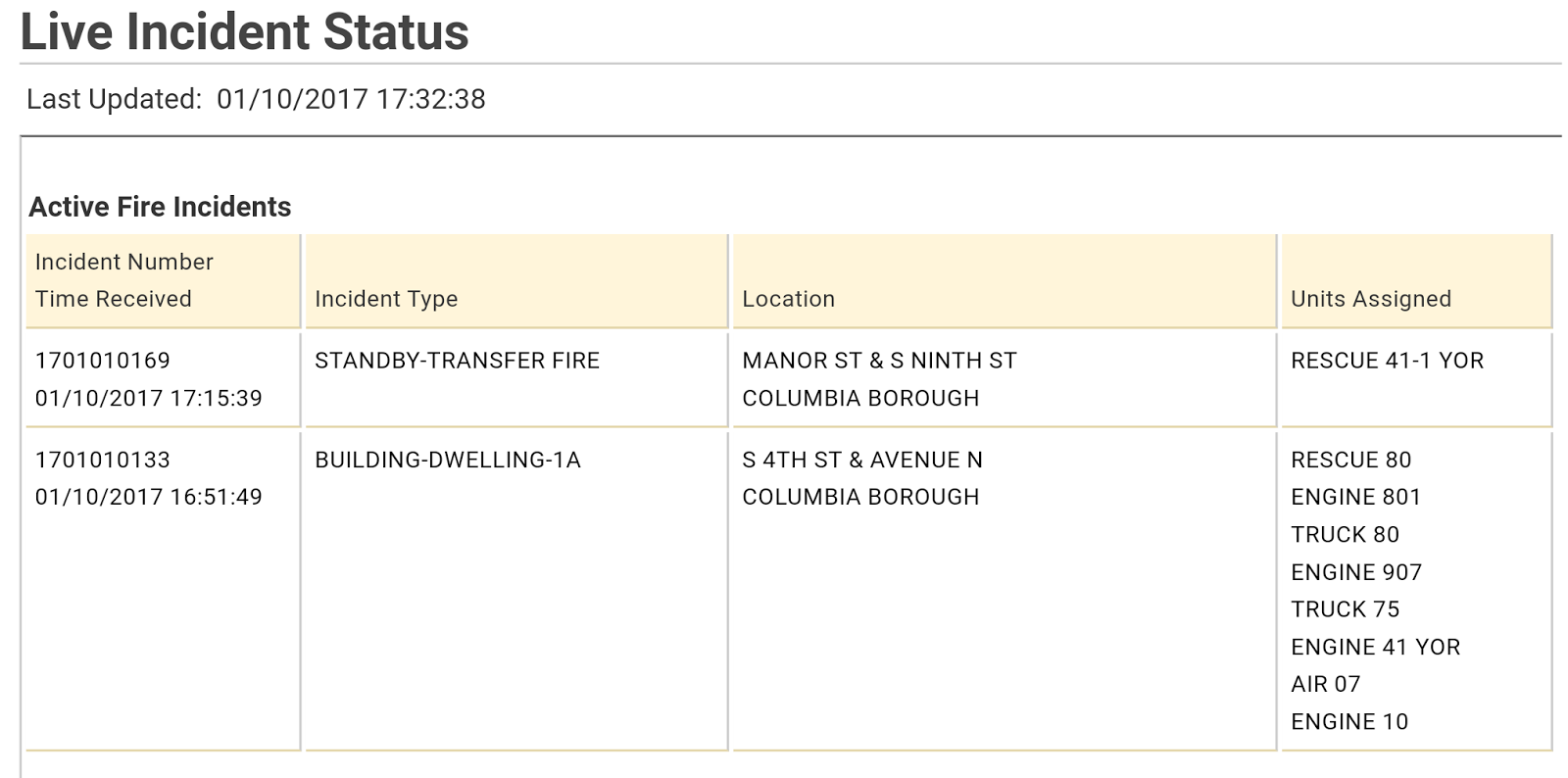Click the STANDBY-TRANSFER FIRE incident type

point(457,361)
